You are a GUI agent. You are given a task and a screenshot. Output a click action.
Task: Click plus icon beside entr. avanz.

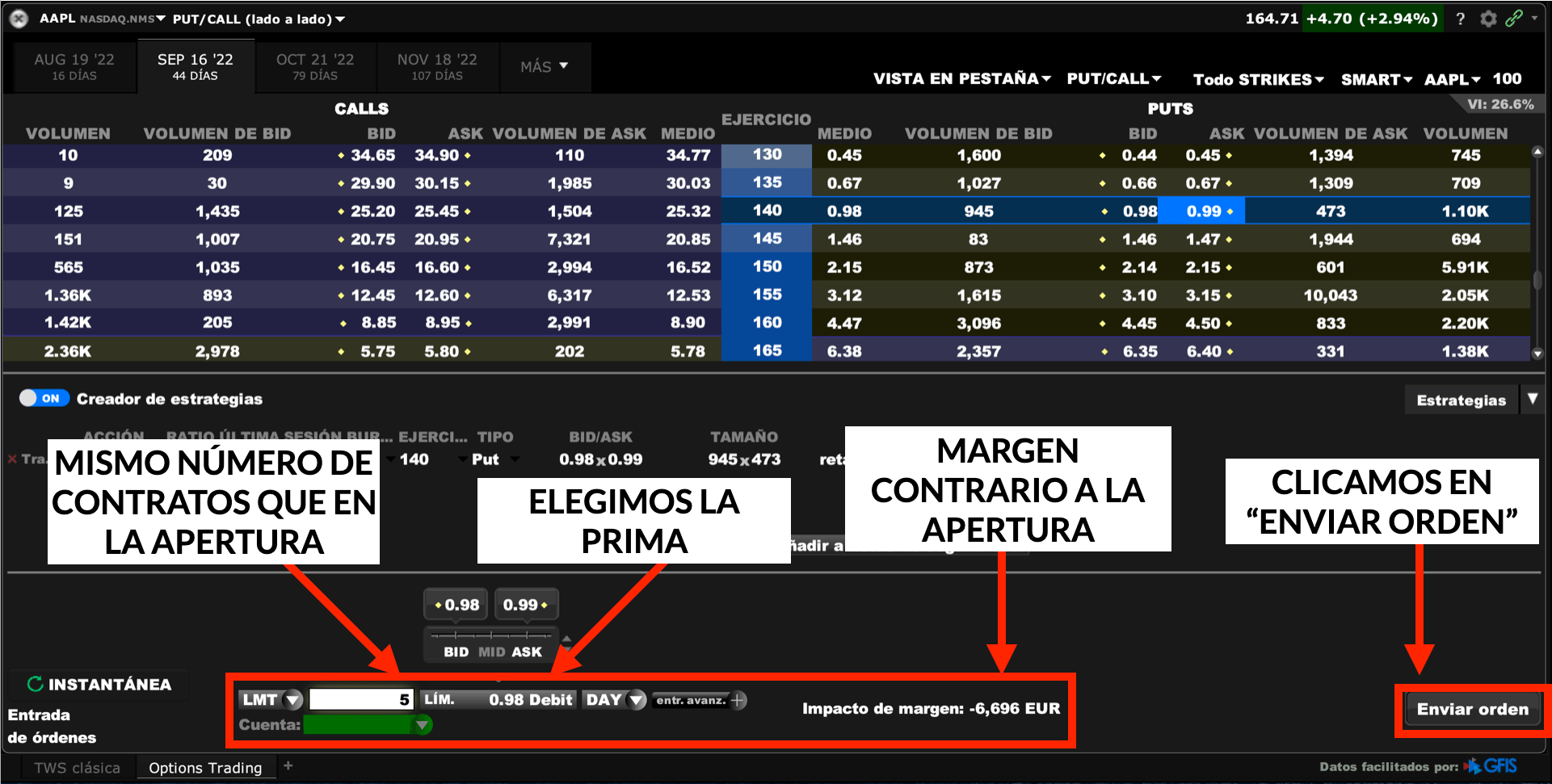(x=738, y=700)
